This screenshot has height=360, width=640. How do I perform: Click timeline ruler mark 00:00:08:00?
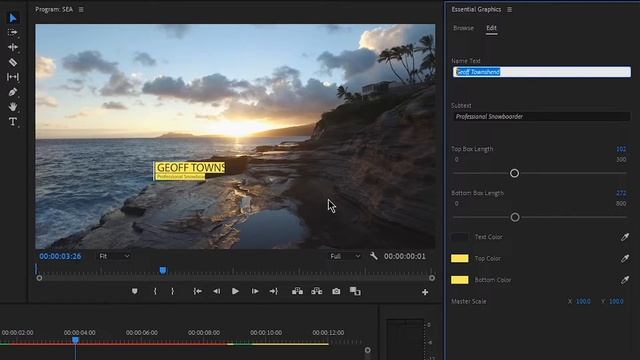coord(204,333)
